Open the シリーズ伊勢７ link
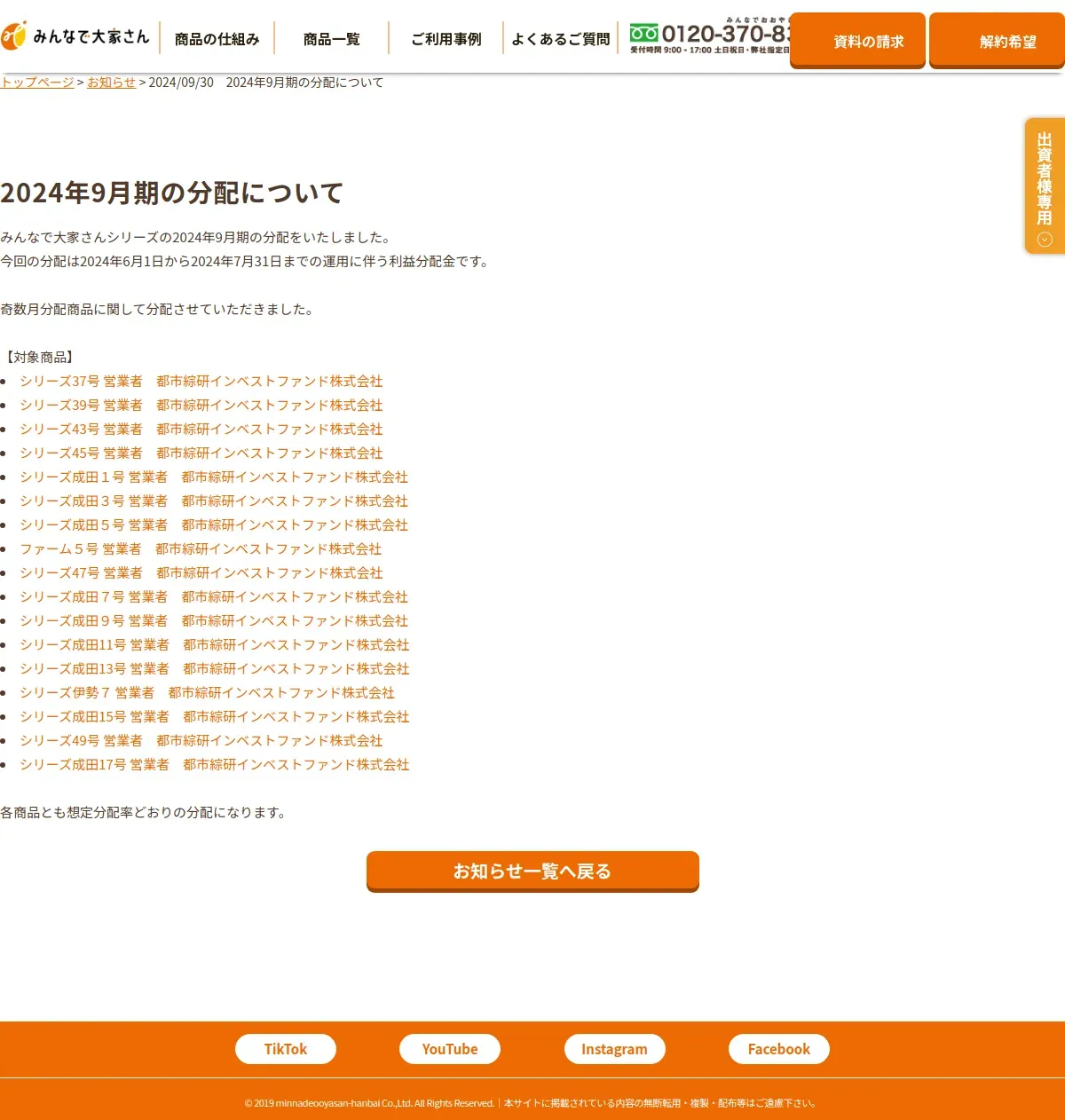Screen dimensions: 1065x1120 [x=208, y=693]
